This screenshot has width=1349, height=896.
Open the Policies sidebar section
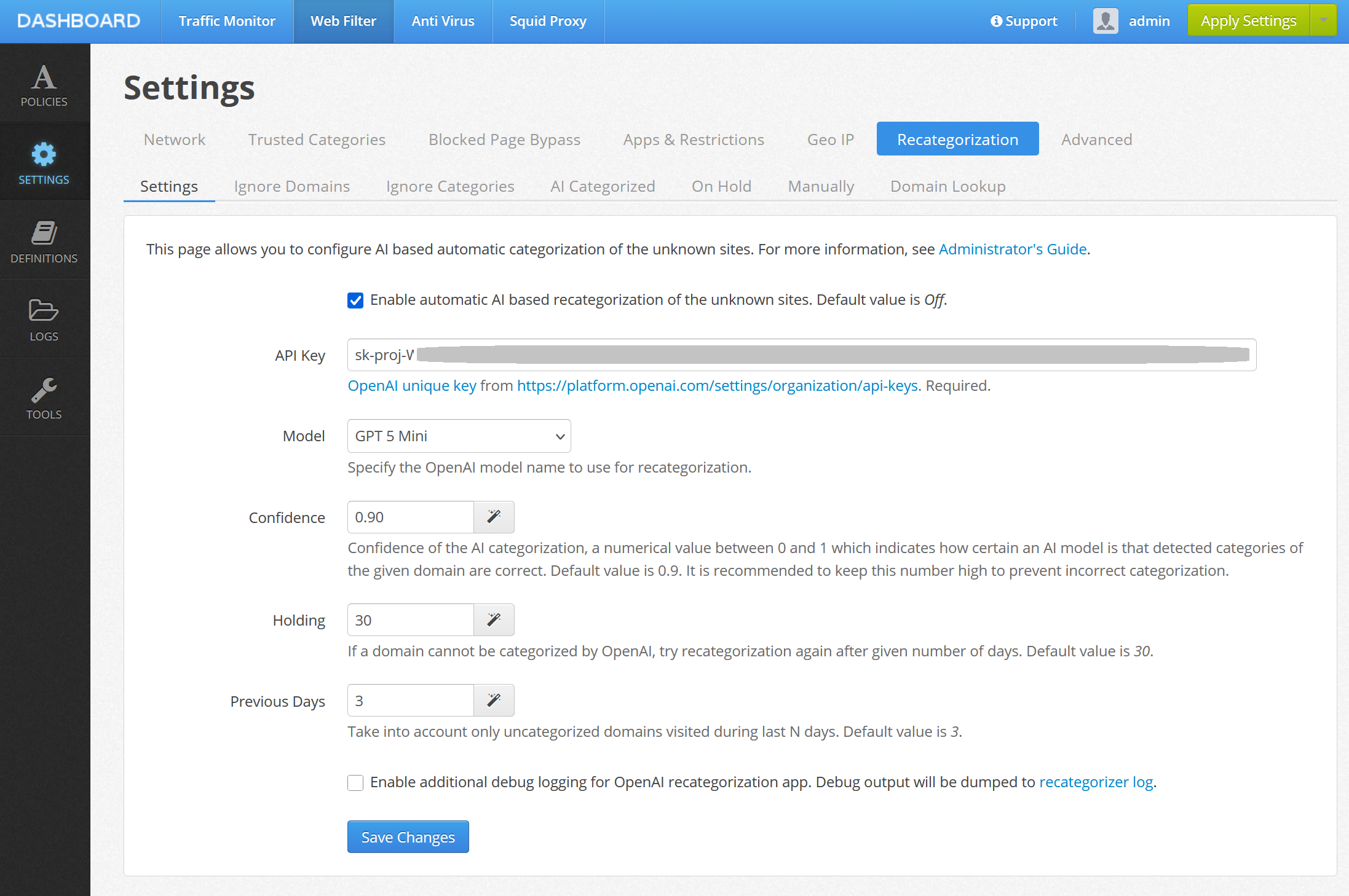(44, 84)
